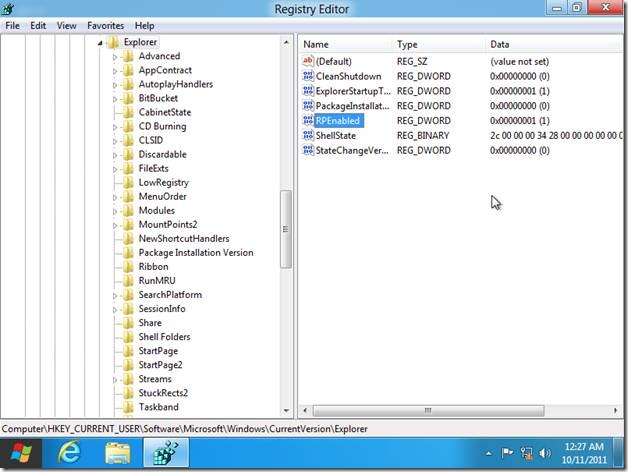
Task: Collapse the Explorer key
Action: 100,42
